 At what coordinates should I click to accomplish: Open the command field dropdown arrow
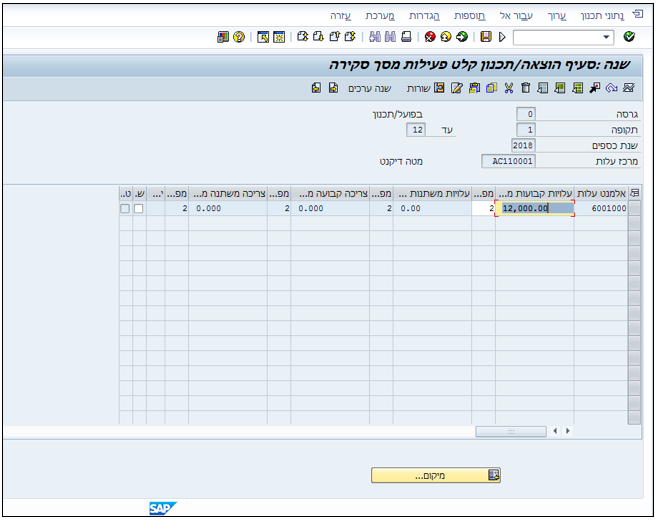click(x=606, y=37)
